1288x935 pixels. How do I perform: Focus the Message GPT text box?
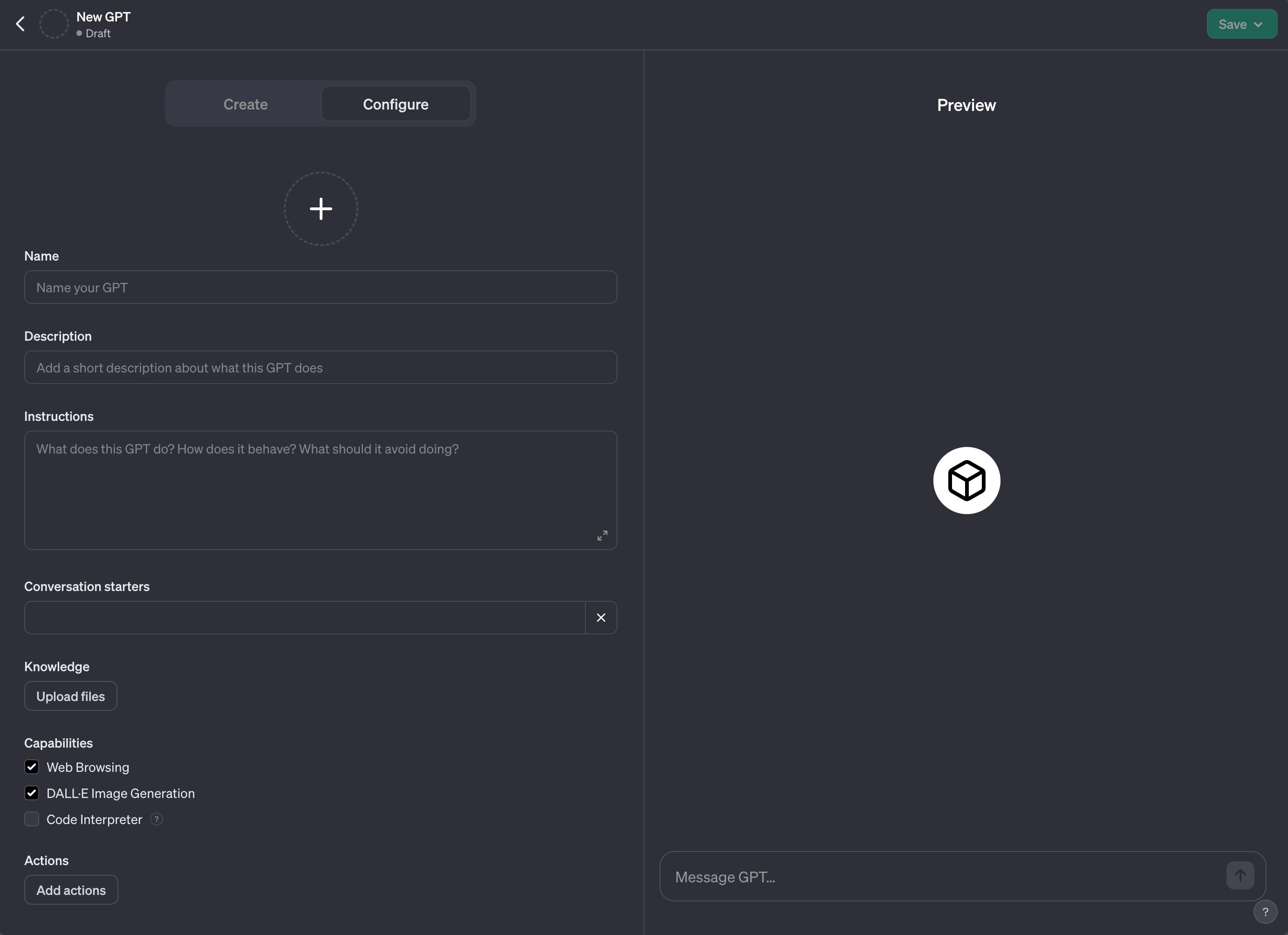click(943, 876)
